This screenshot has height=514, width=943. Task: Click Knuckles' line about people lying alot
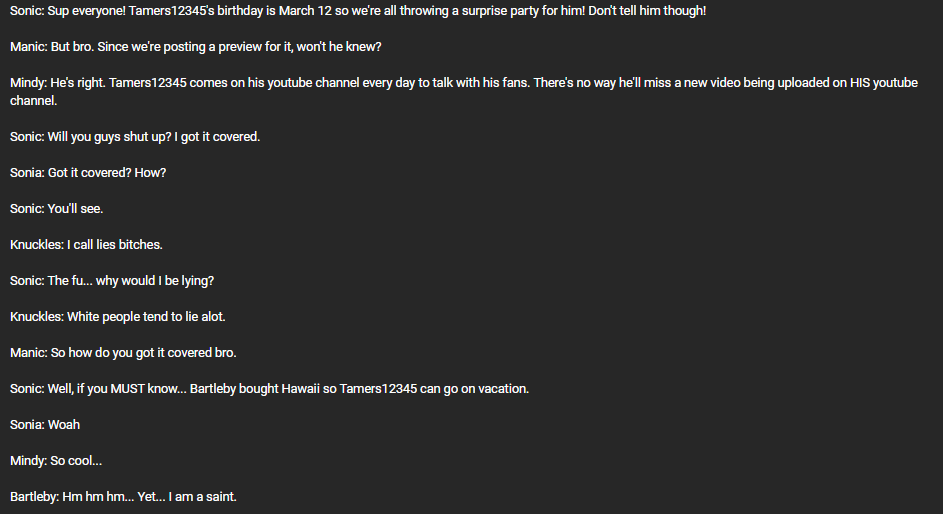pyautogui.click(x=117, y=317)
